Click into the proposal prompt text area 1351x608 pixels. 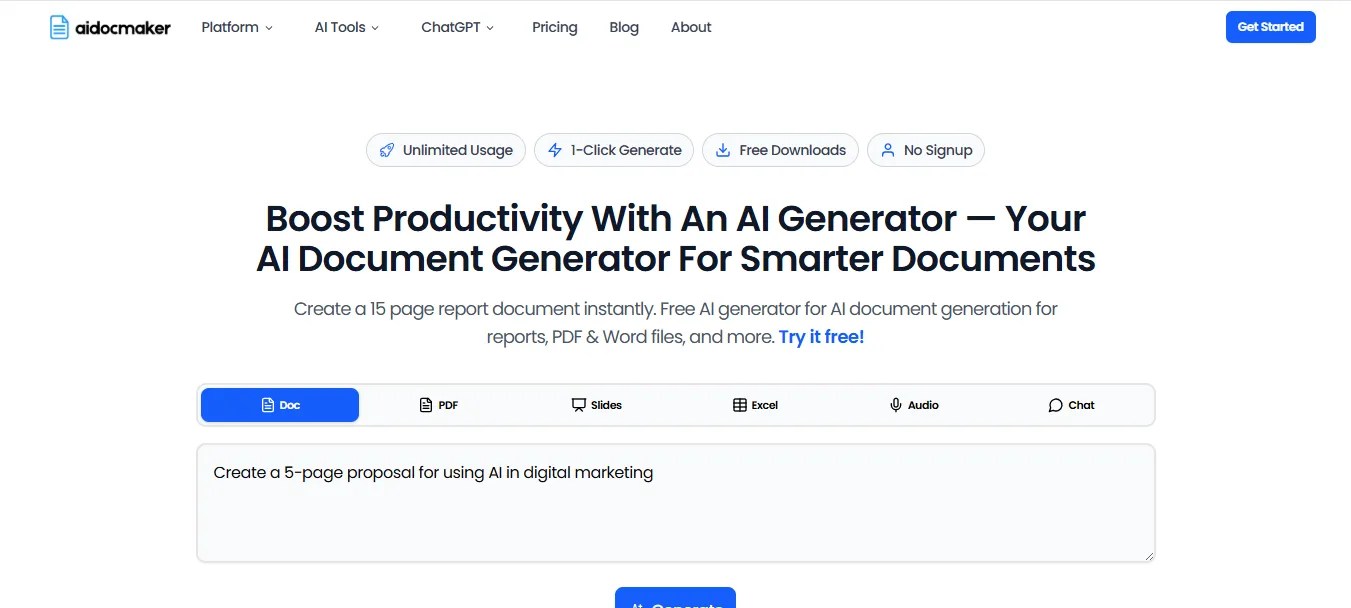point(676,503)
